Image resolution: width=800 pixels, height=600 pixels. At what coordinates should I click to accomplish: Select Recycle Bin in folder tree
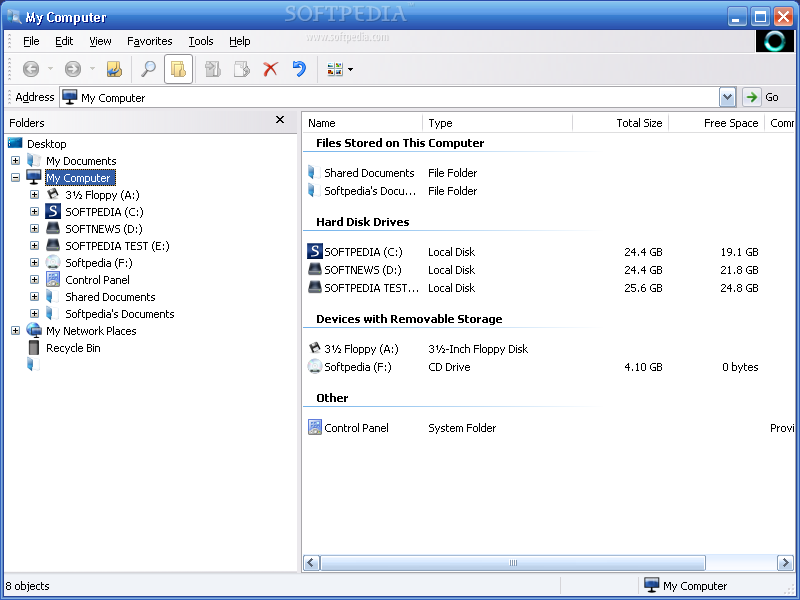point(73,348)
